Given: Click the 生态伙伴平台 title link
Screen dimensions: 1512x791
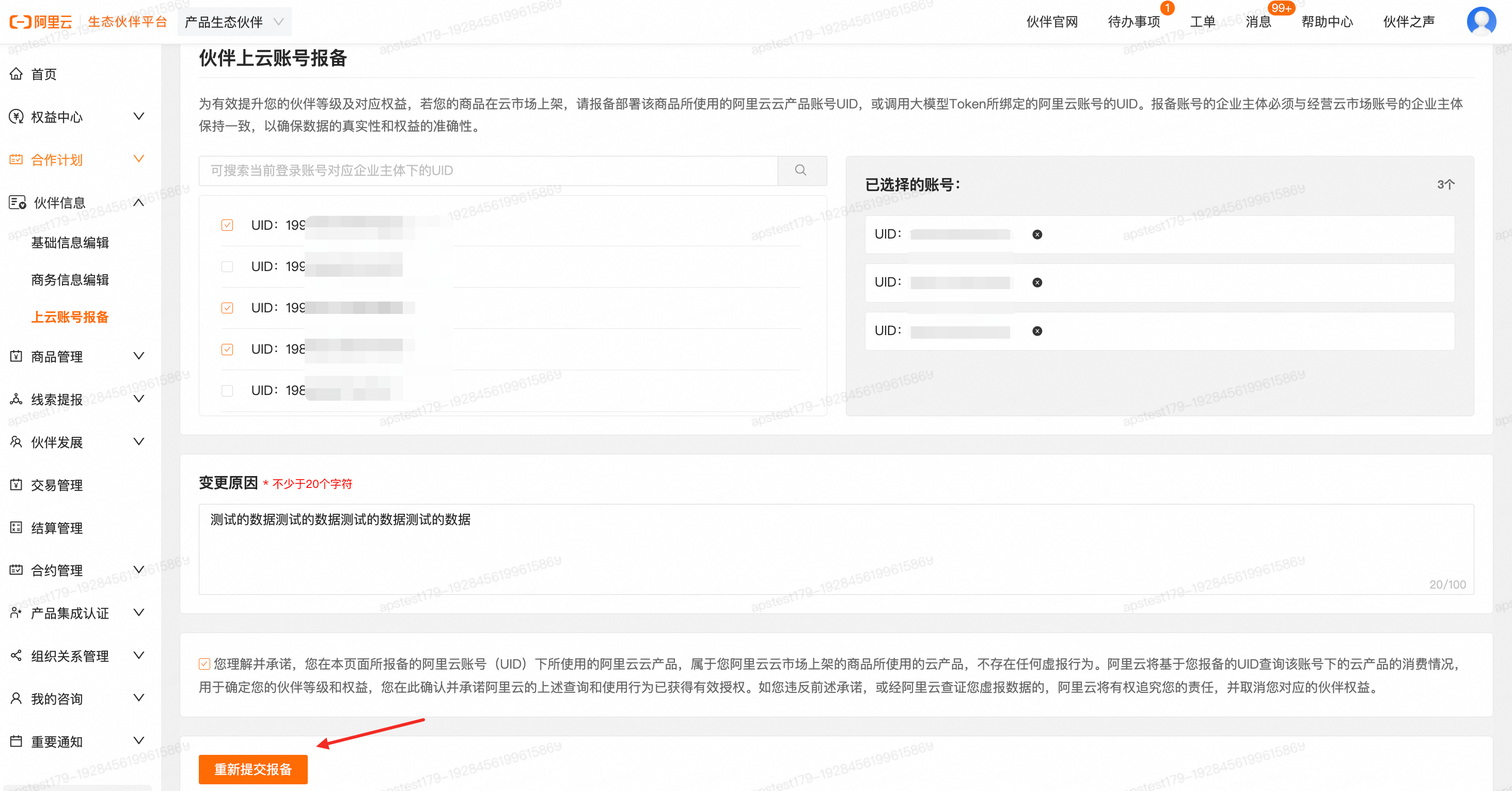Looking at the screenshot, I should pos(128,22).
